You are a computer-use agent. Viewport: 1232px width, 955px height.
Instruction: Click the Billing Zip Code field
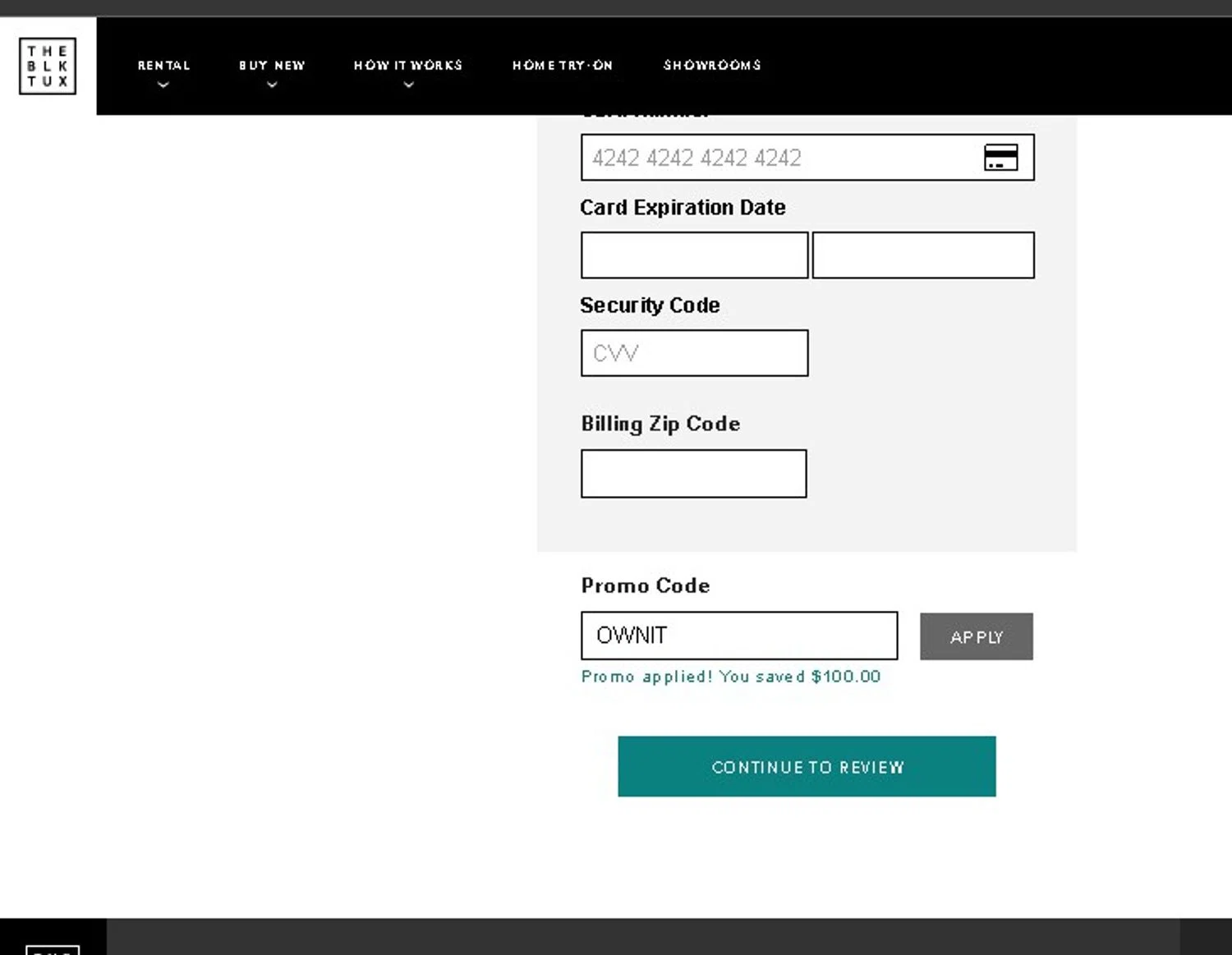tap(694, 473)
